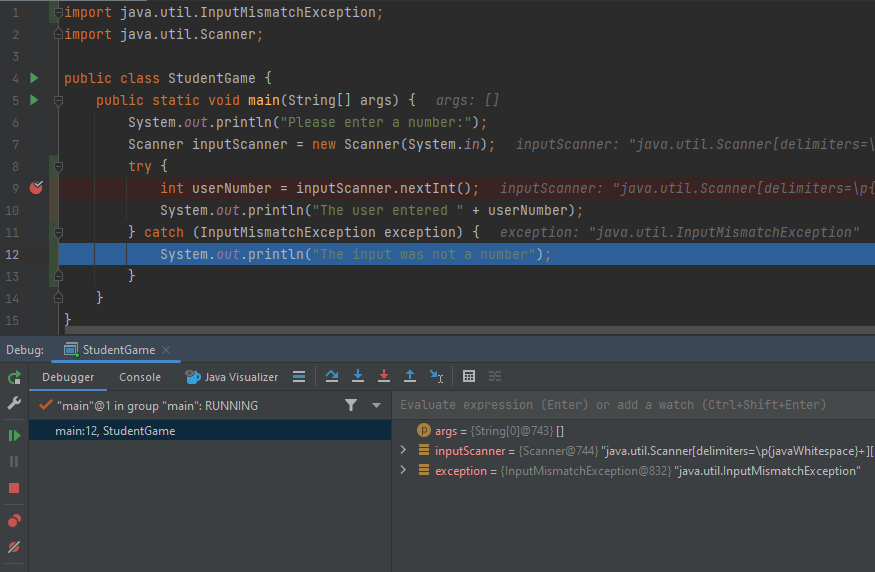
Task: Switch to the Debugger tab
Action: click(x=68, y=377)
